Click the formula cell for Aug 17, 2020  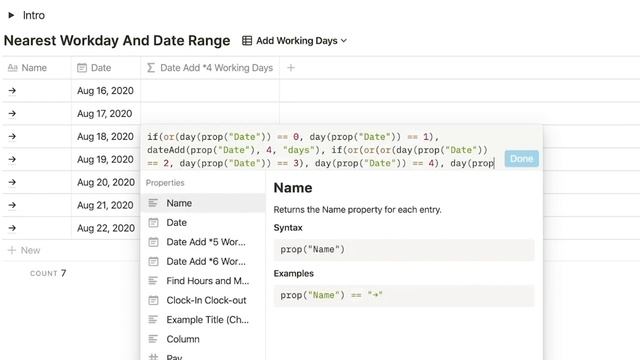pyautogui.click(x=210, y=113)
